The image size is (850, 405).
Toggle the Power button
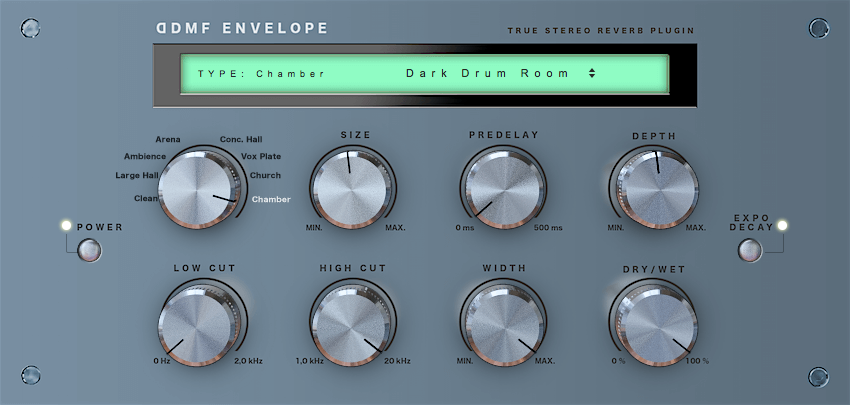pyautogui.click(x=90, y=249)
